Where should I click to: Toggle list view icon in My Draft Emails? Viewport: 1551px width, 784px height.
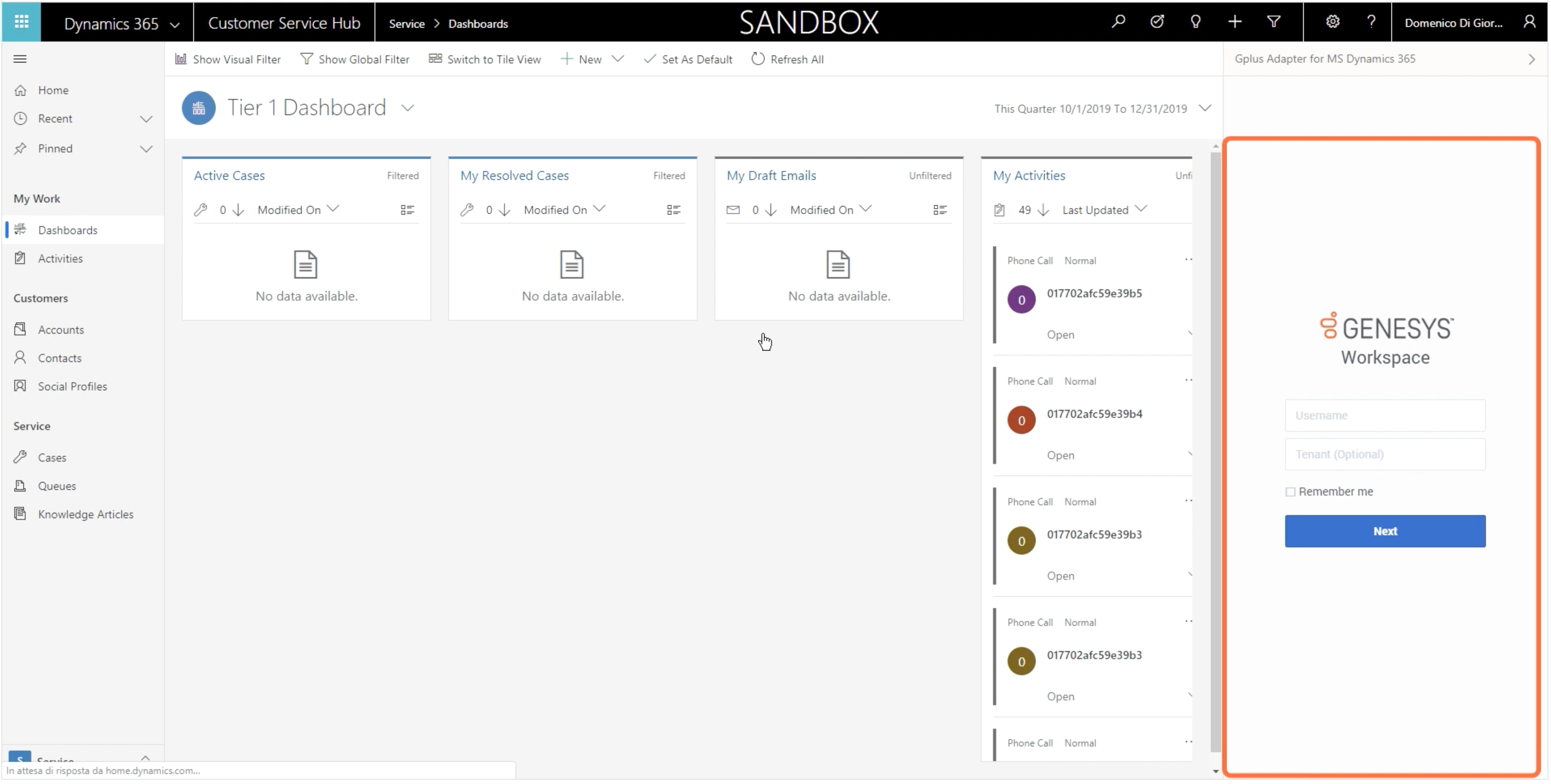940,209
